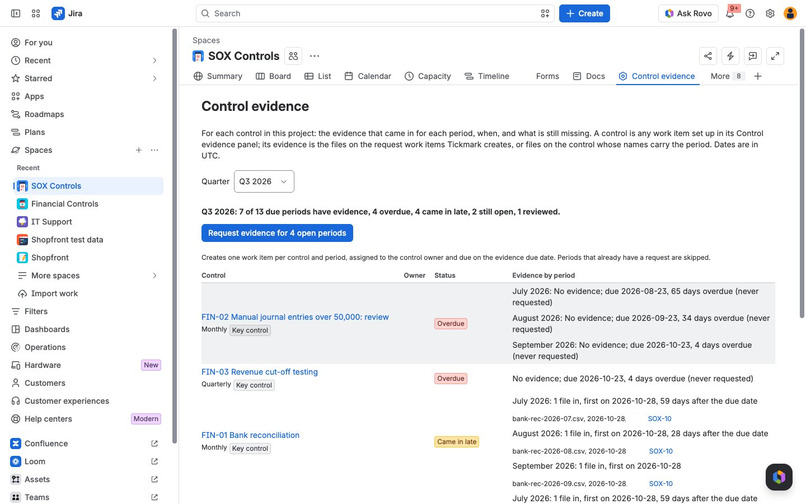Click the Create button

point(584,13)
